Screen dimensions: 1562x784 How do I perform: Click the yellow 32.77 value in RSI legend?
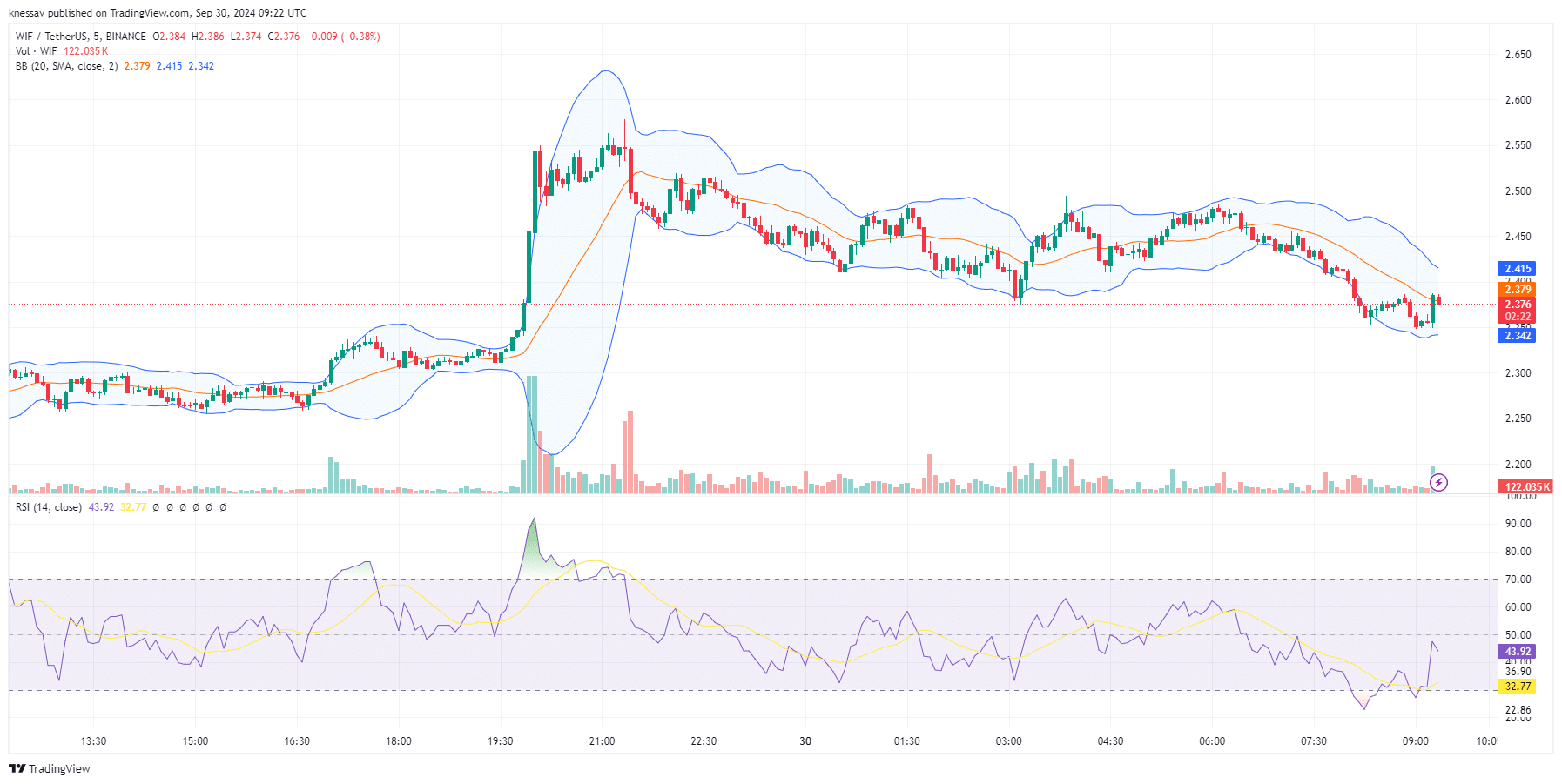click(x=133, y=507)
